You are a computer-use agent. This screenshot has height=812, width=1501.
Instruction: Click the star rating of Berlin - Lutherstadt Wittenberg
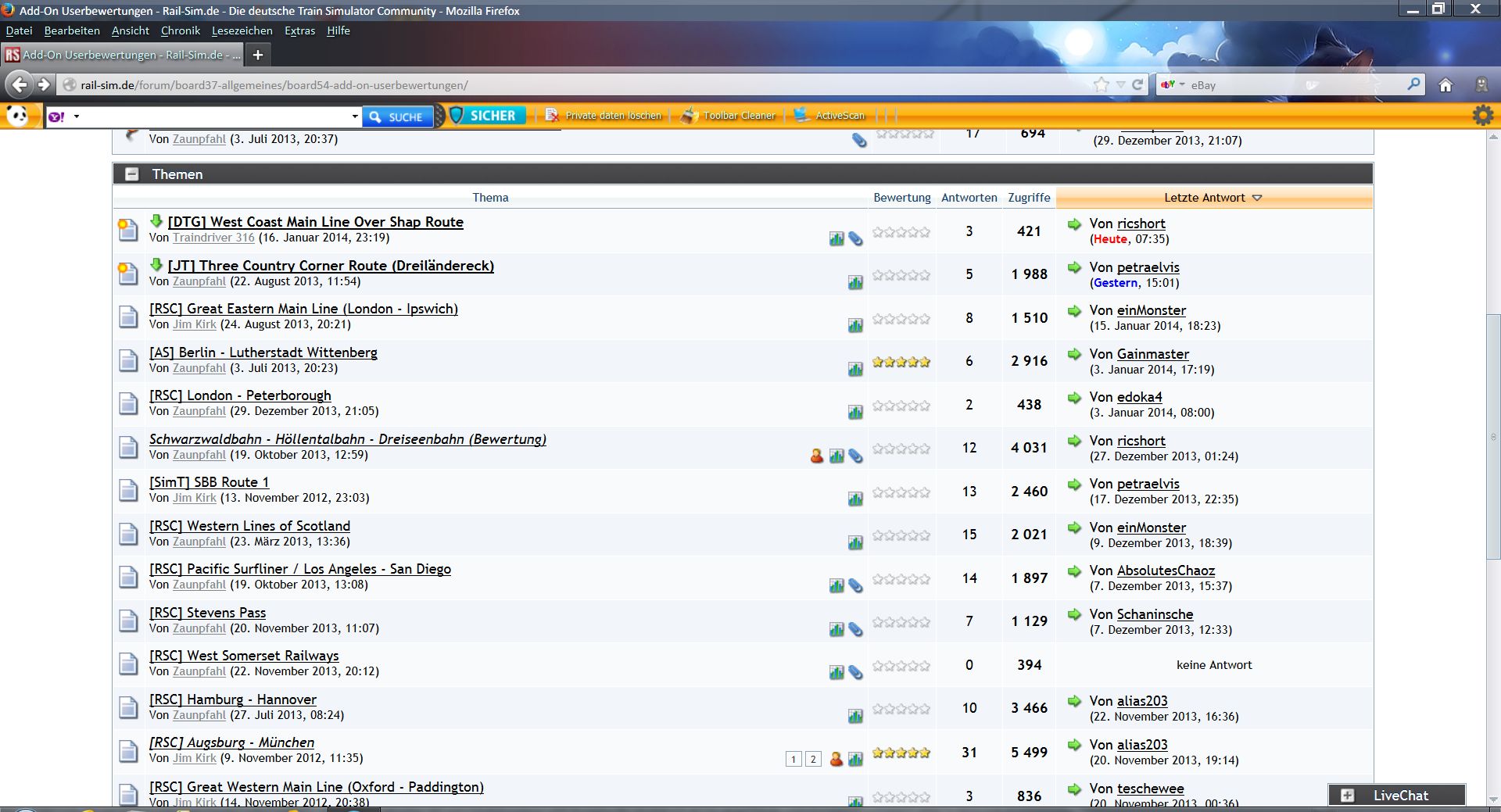point(901,362)
